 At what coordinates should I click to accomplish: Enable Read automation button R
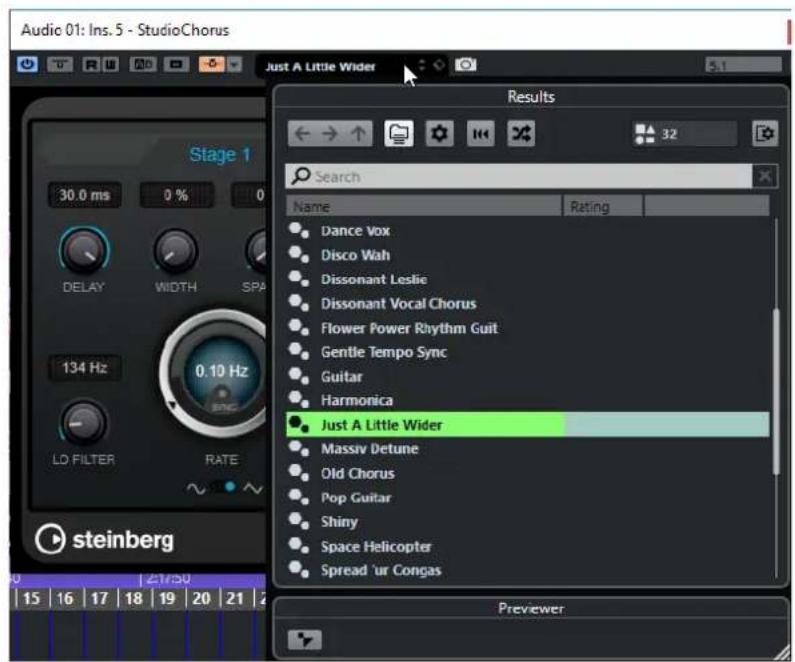tap(91, 64)
